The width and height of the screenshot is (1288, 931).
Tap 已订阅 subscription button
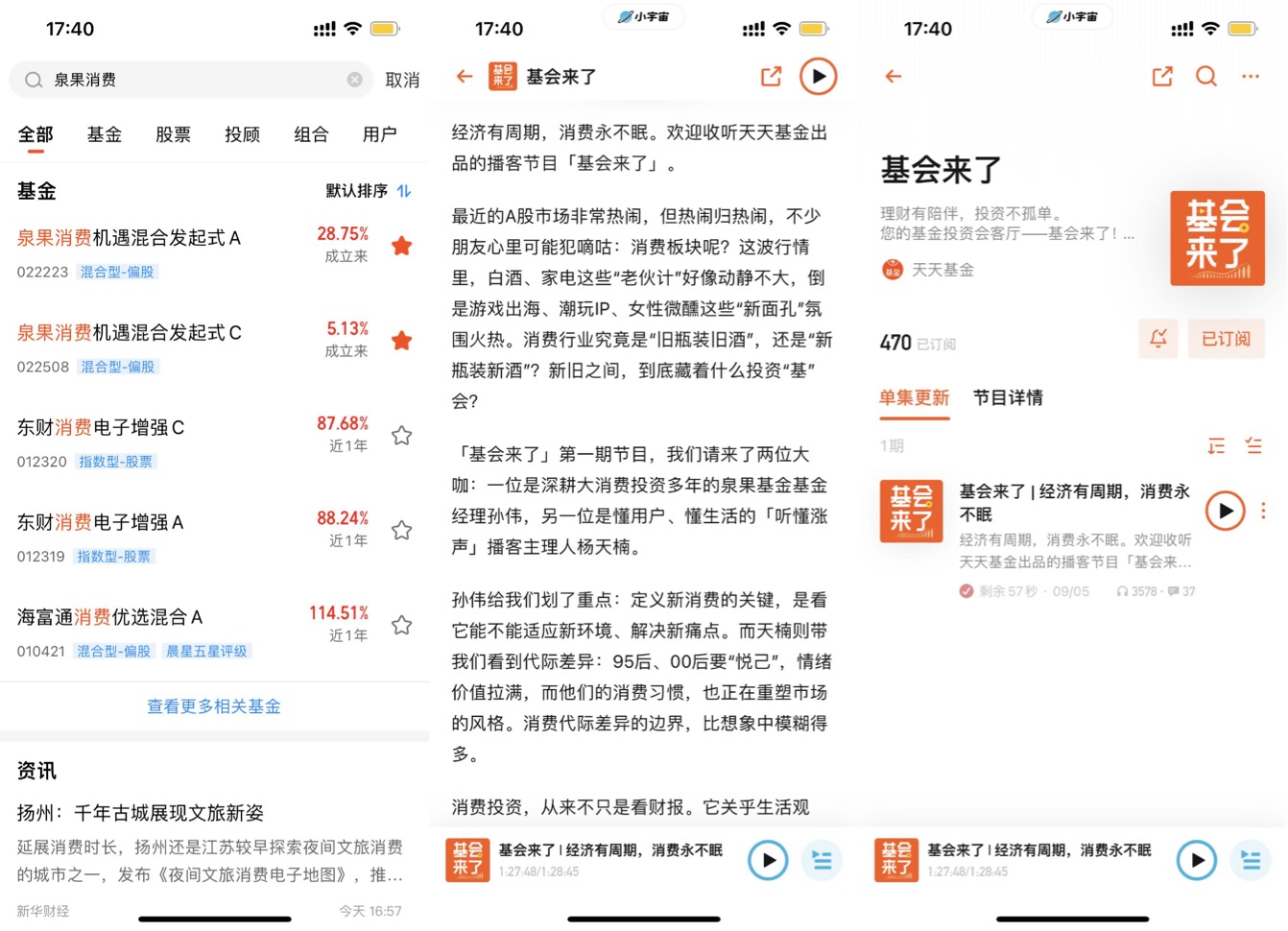coord(1227,339)
